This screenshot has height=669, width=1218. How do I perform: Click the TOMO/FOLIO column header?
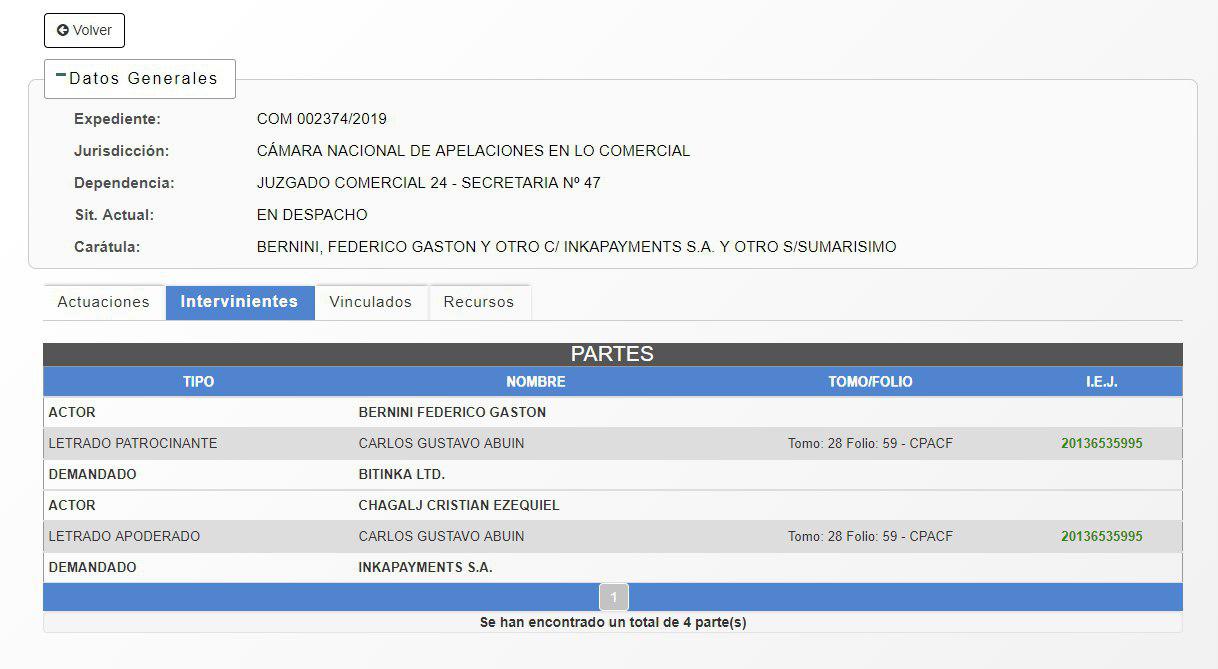tap(870, 382)
